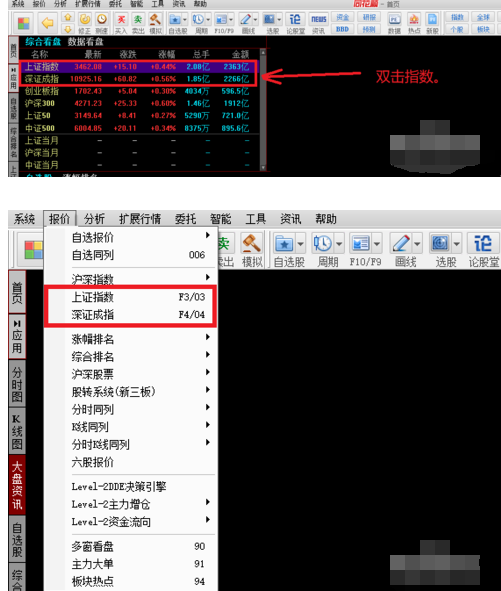Viewport: 501px width, 591px height.
Task: Click the index list scrollbar down arrow
Action: pos(263,167)
